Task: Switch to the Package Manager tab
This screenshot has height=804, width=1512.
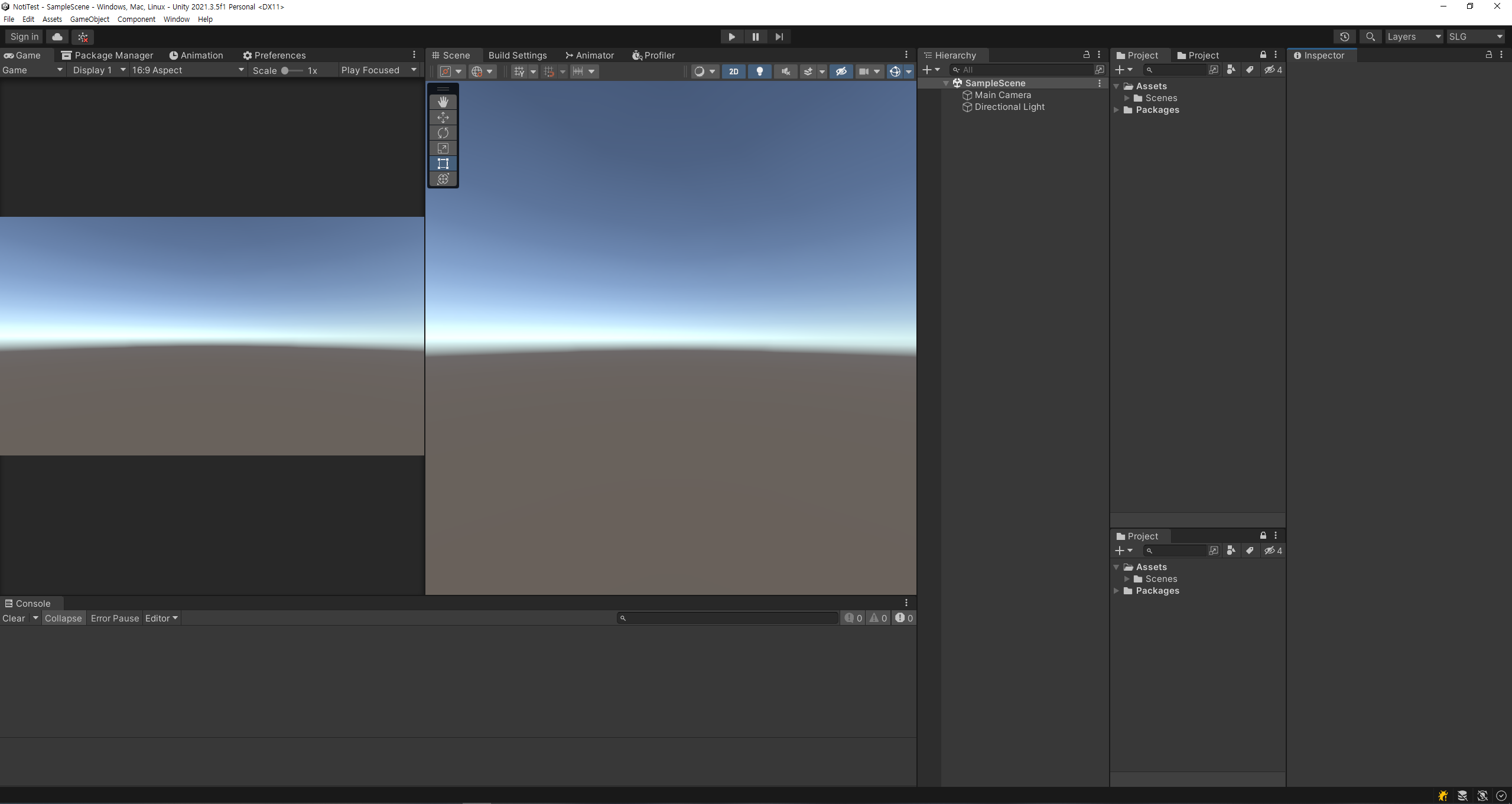Action: click(108, 55)
